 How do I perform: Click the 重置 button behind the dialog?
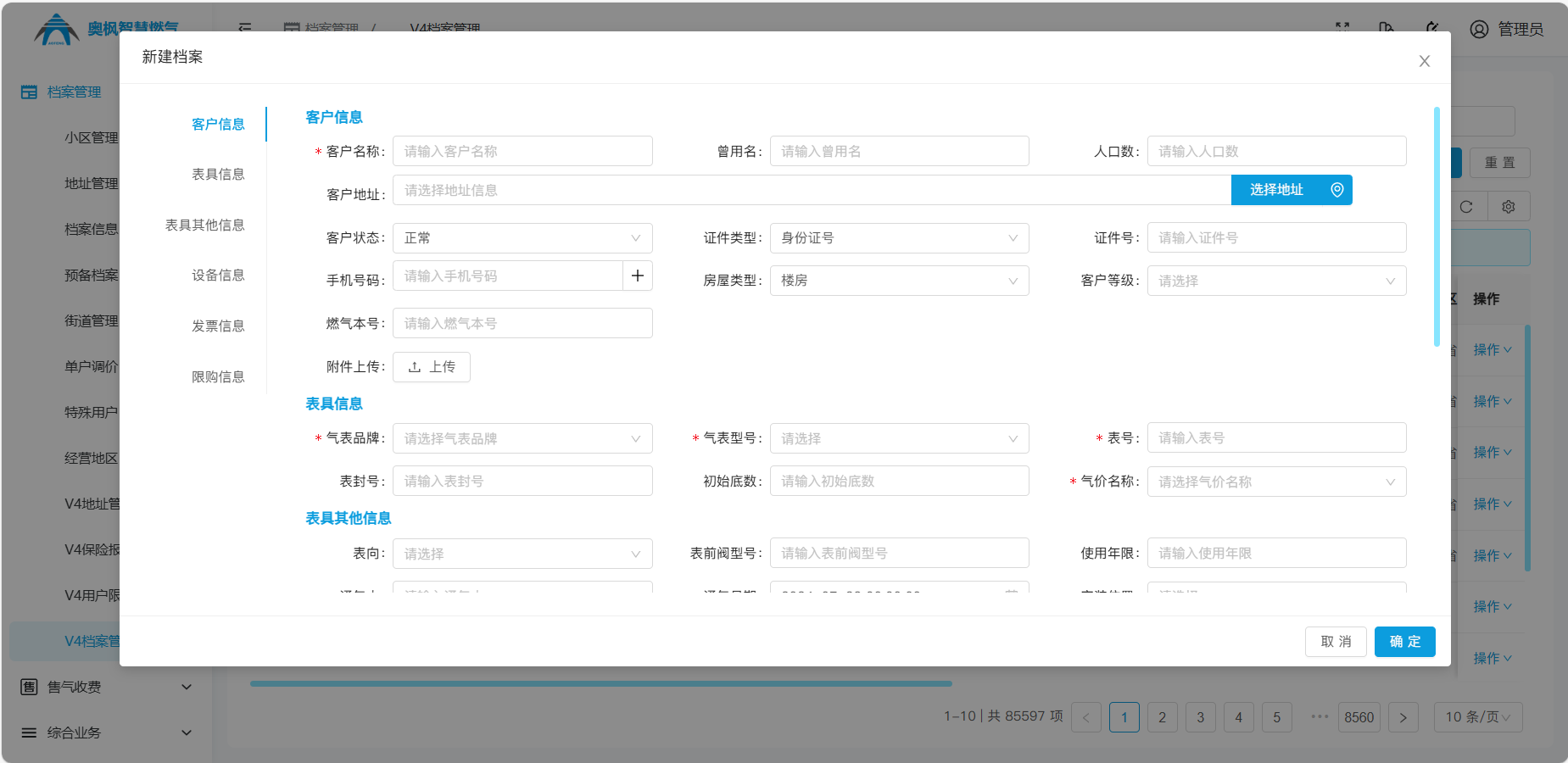click(1499, 163)
